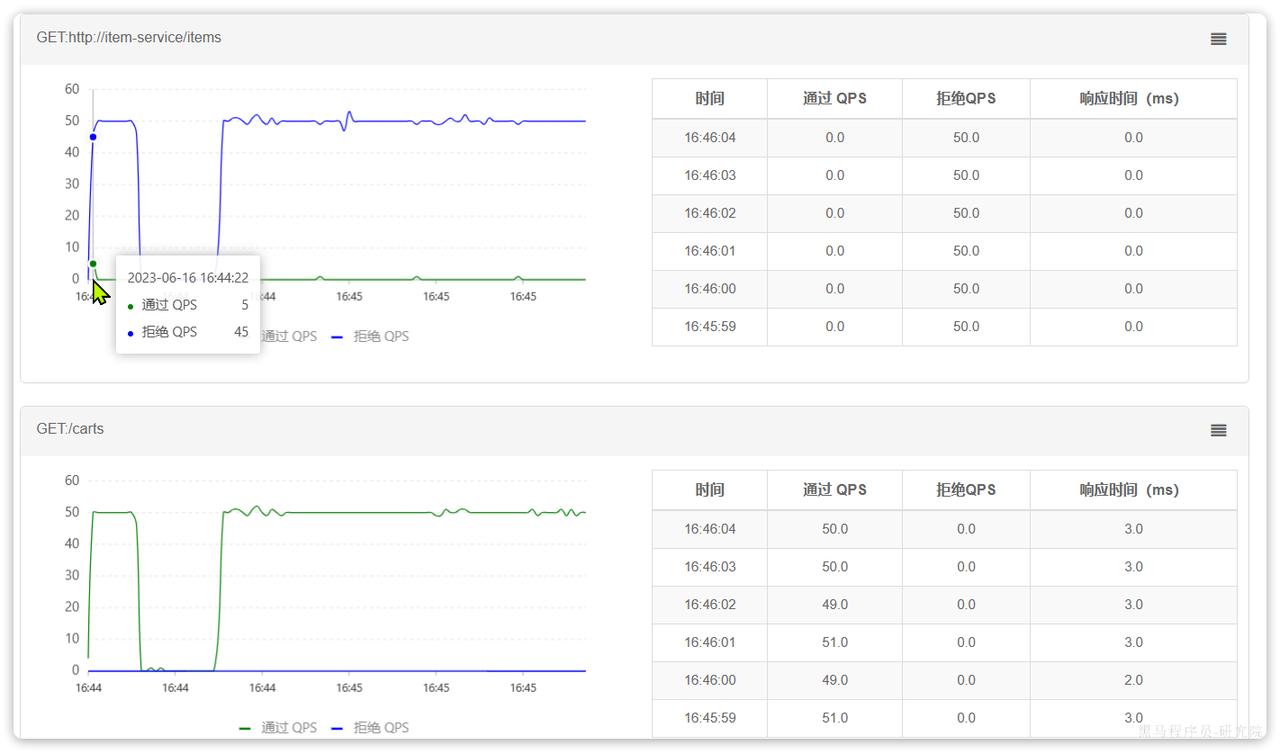Click the 响应时间 (ms) header in item-service table
The height and width of the screenshot is (754, 1280).
(1133, 99)
